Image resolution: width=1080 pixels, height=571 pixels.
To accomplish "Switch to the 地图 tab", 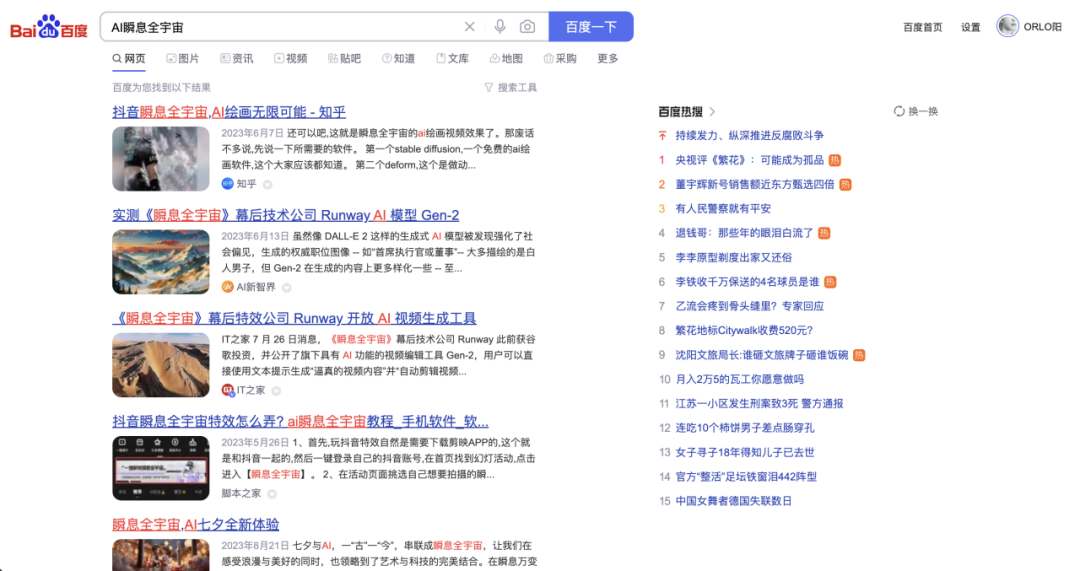I will [x=505, y=59].
